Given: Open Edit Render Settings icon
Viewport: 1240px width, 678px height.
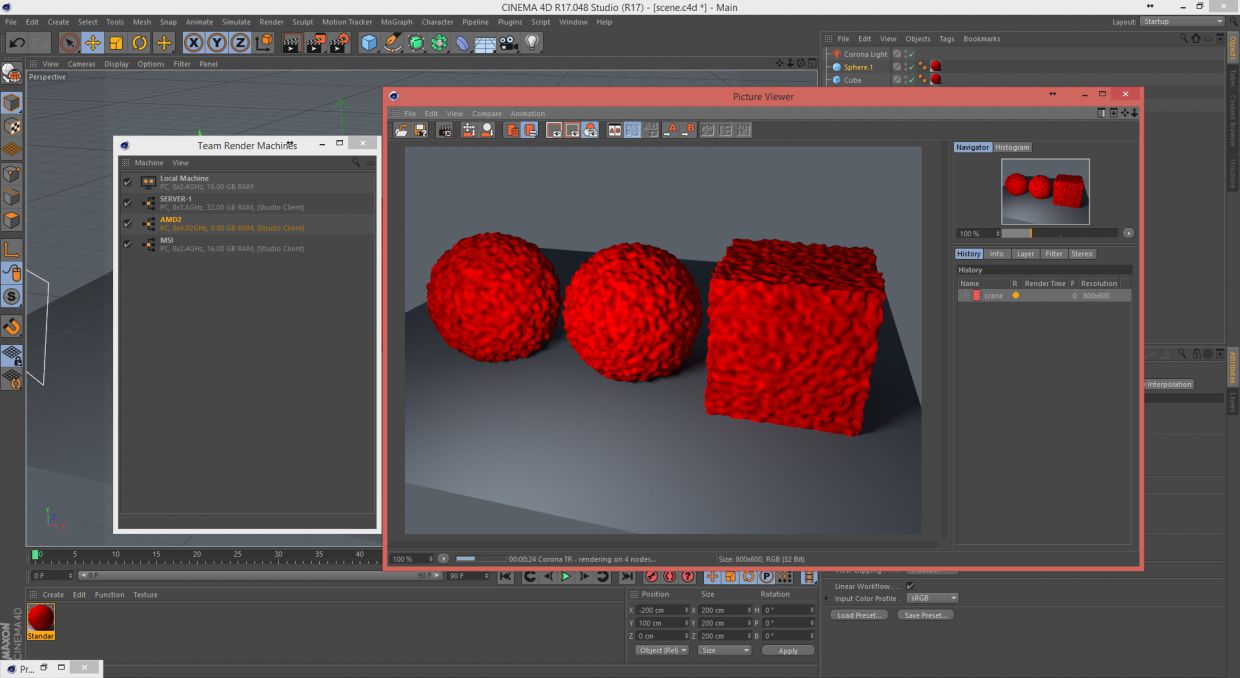Looking at the screenshot, I should 339,42.
